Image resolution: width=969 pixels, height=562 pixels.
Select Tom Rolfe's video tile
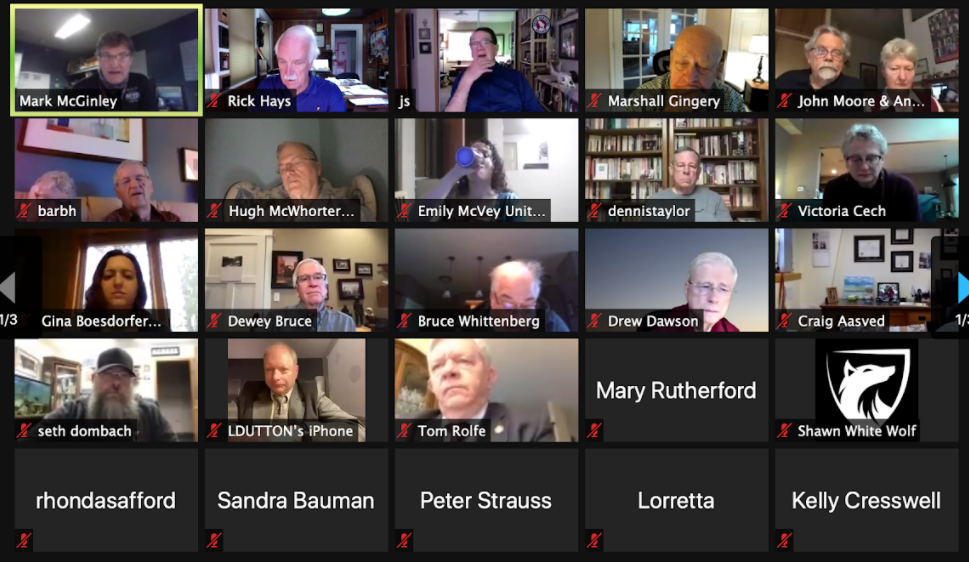pyautogui.click(x=487, y=390)
